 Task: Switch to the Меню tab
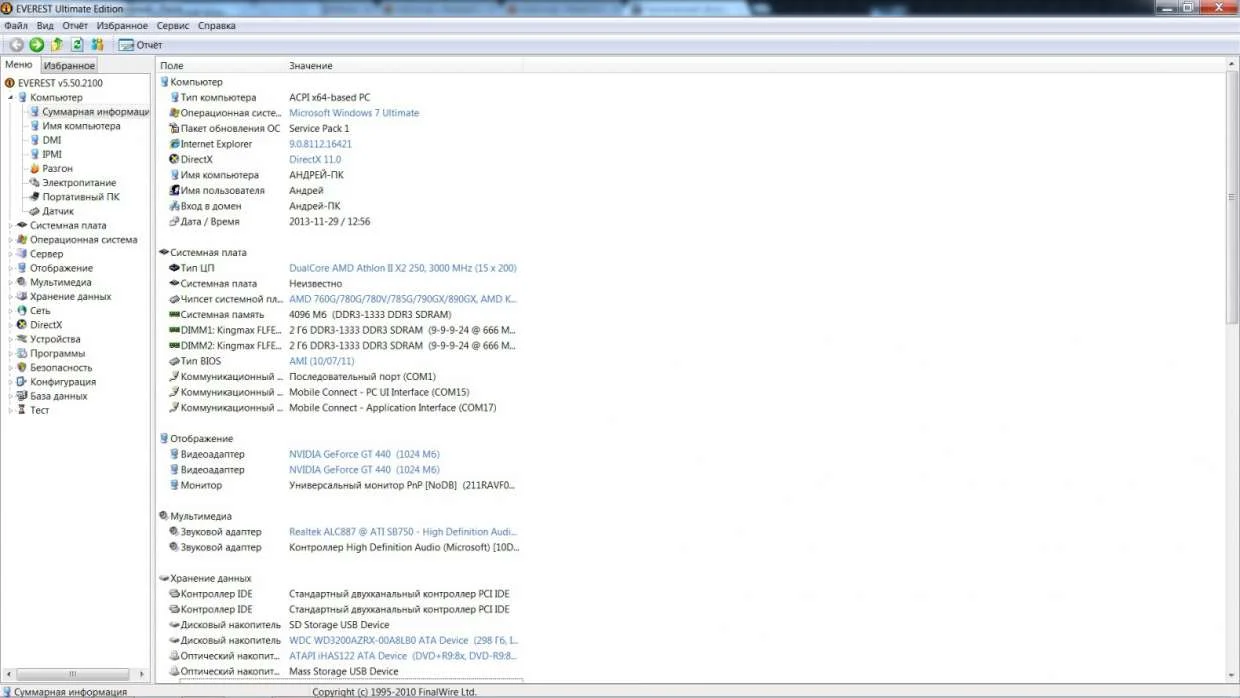pyautogui.click(x=19, y=65)
